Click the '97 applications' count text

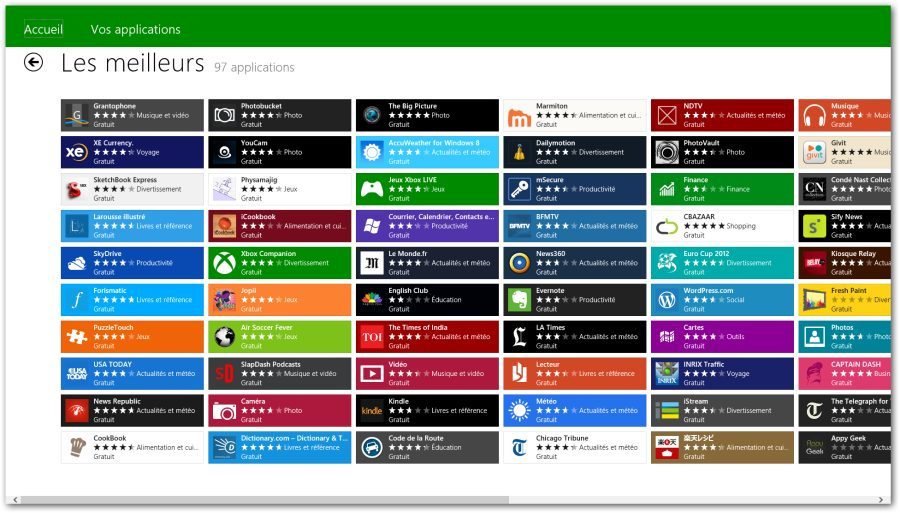(x=254, y=67)
